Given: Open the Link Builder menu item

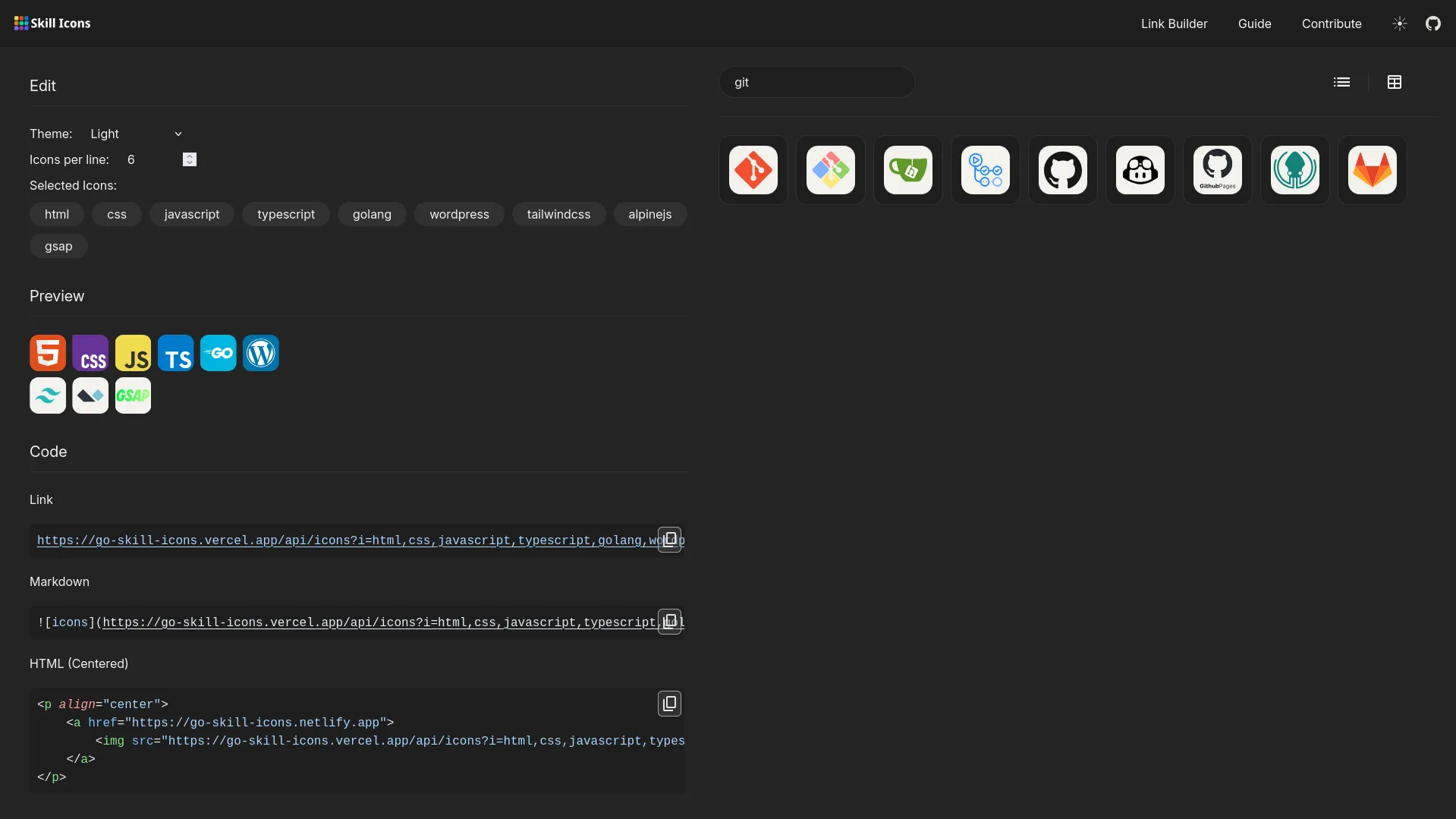Looking at the screenshot, I should point(1174,24).
